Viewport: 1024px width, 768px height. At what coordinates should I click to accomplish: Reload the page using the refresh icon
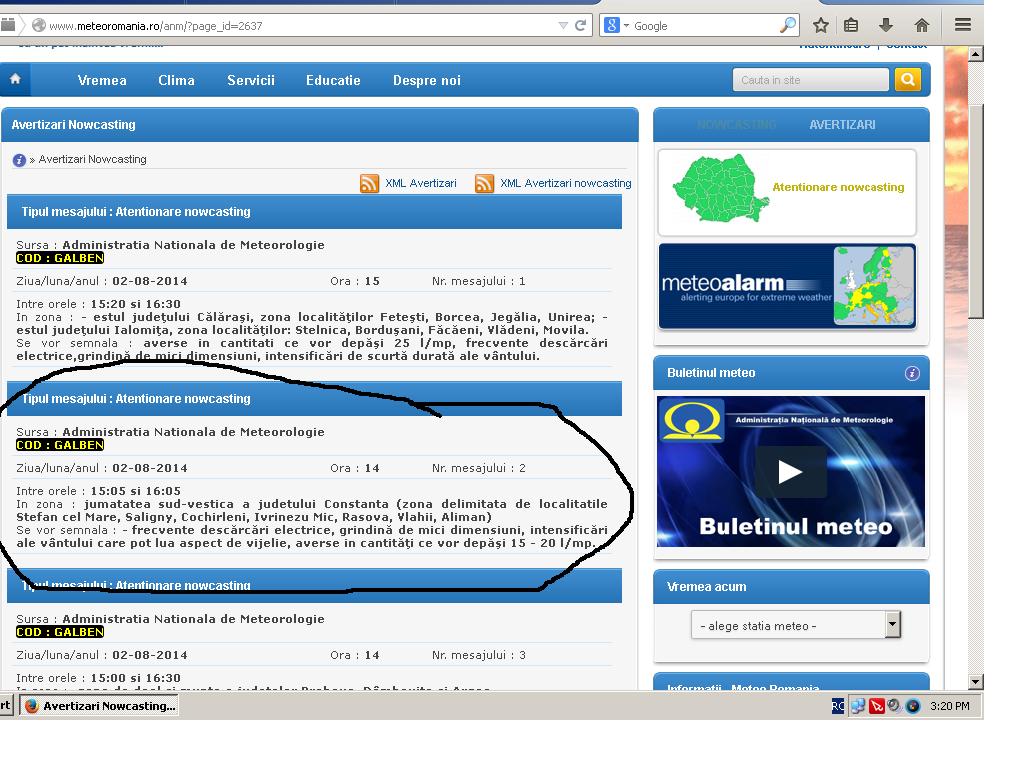581,26
